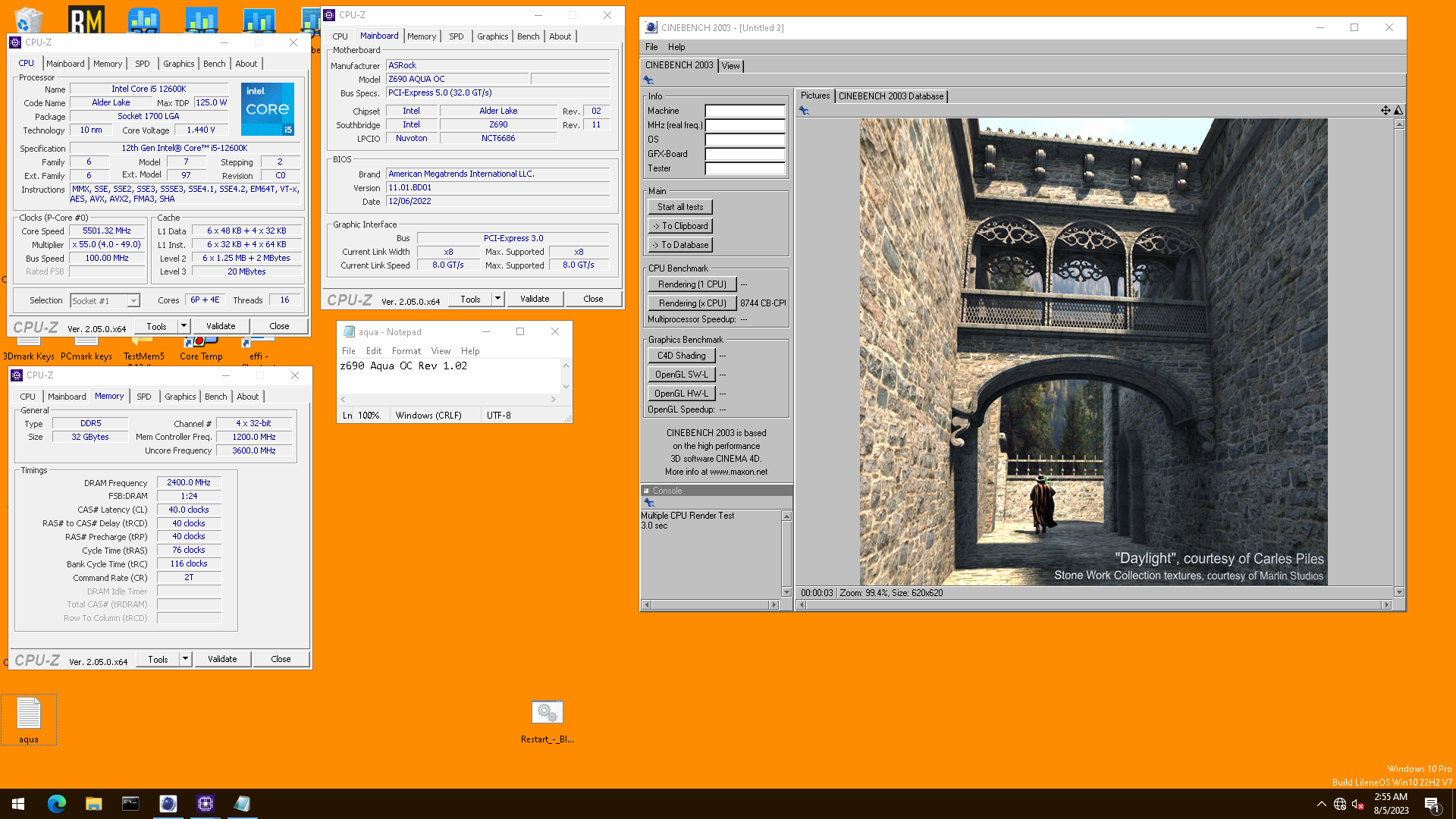
Task: Open the View tab in Cinebench
Action: [x=730, y=66]
